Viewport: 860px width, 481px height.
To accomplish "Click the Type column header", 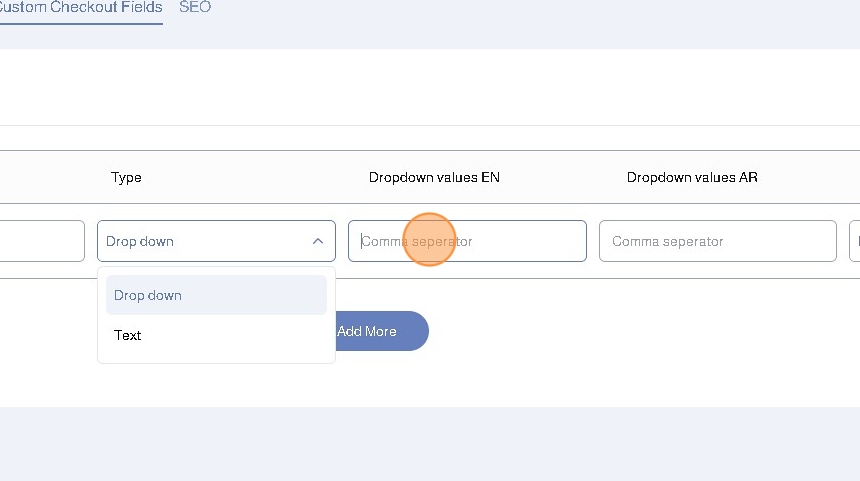I will (126, 177).
